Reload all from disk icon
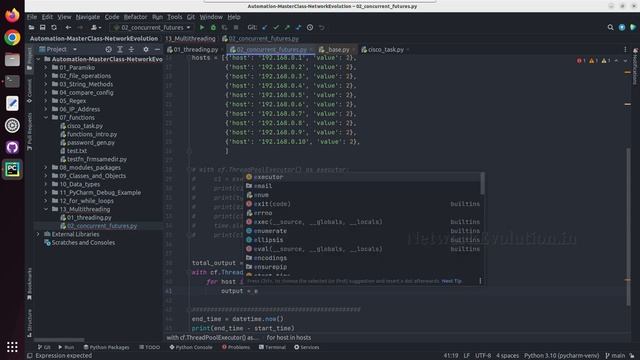Viewport: 640px width, 360px height. coord(54,27)
